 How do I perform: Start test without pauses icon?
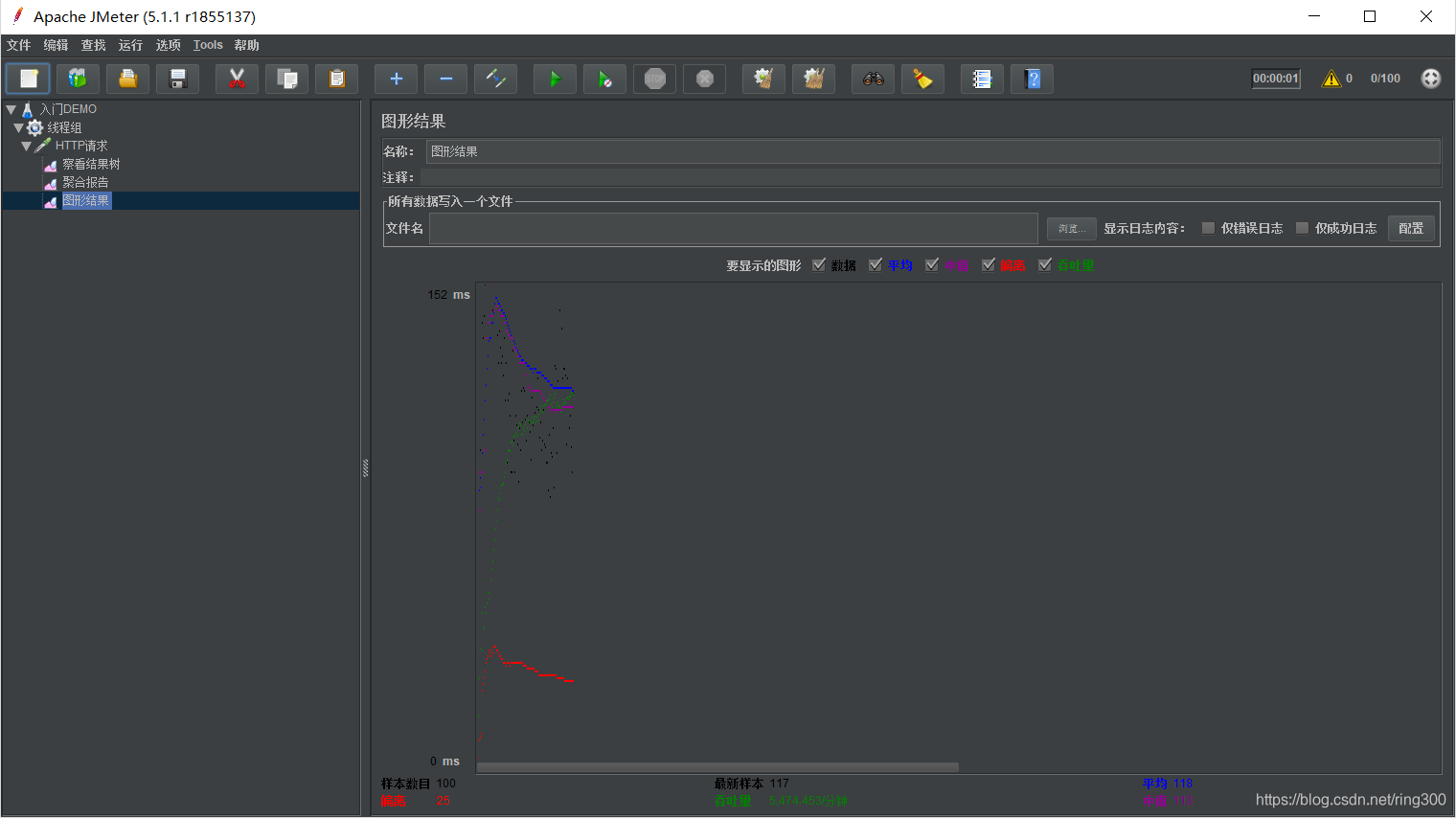click(604, 79)
